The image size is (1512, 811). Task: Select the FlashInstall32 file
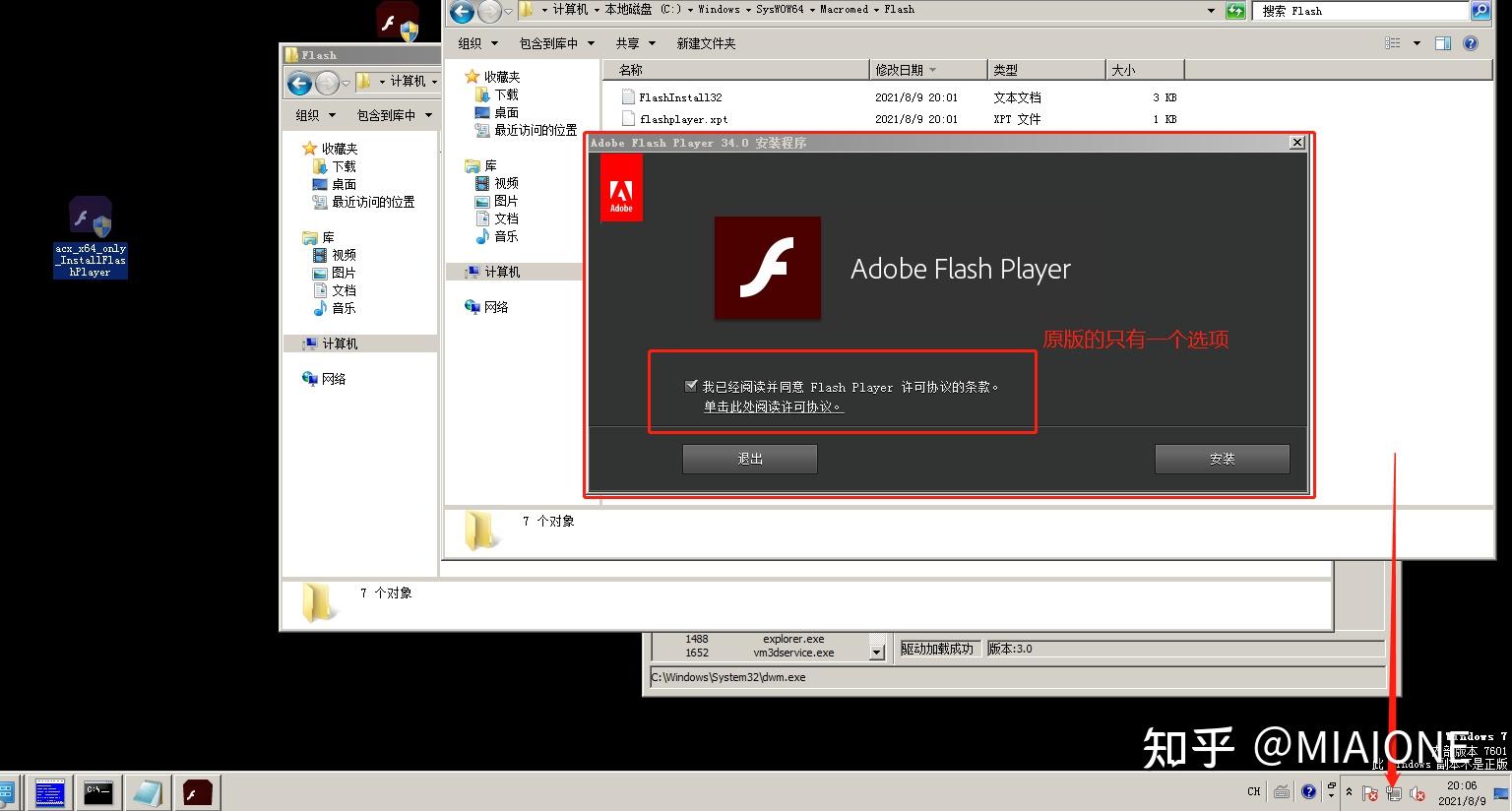(680, 97)
